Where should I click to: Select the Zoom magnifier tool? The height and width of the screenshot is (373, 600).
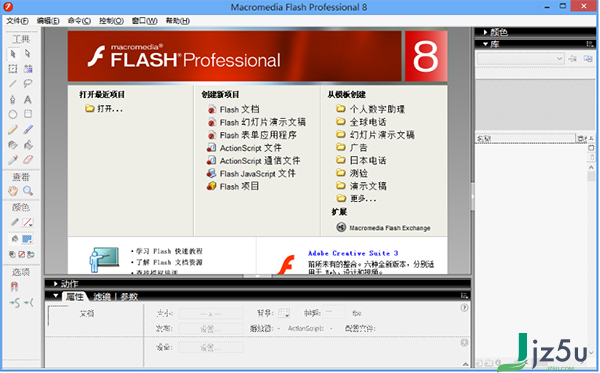pyautogui.click(x=28, y=191)
